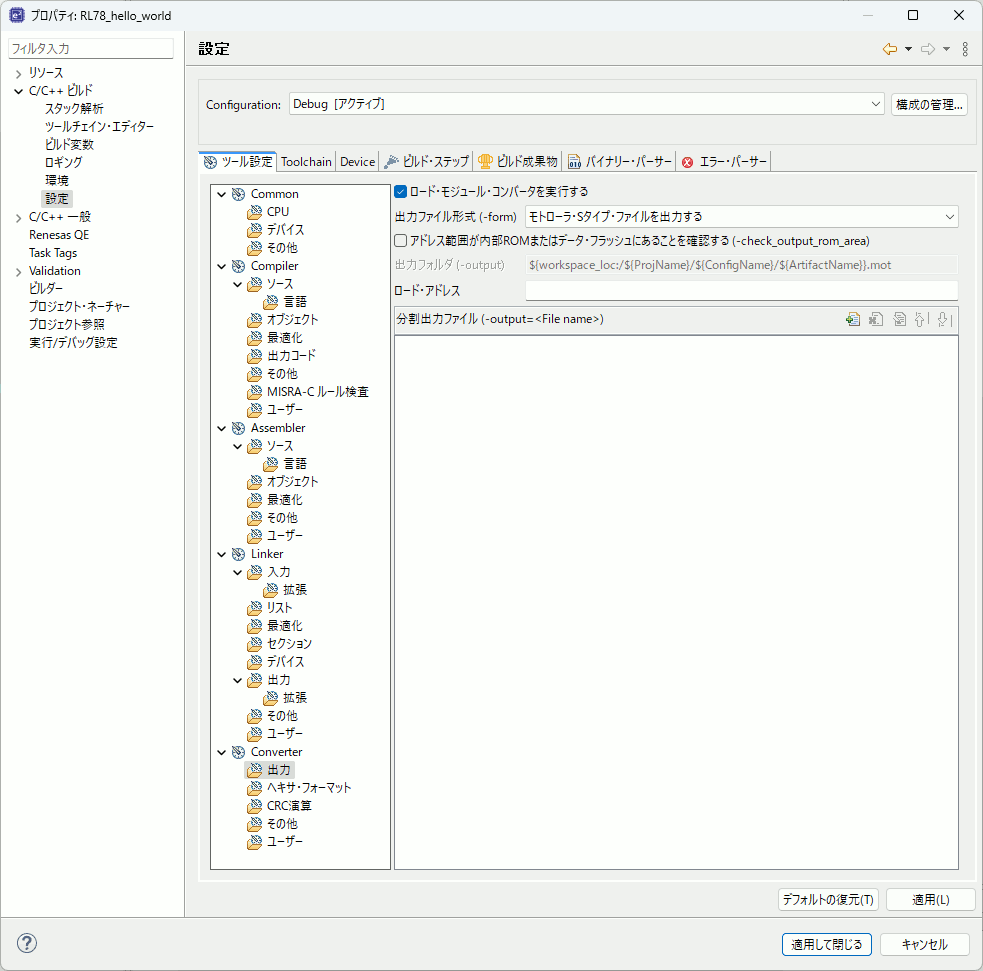Open the Configuration Debug dropdown

586,104
